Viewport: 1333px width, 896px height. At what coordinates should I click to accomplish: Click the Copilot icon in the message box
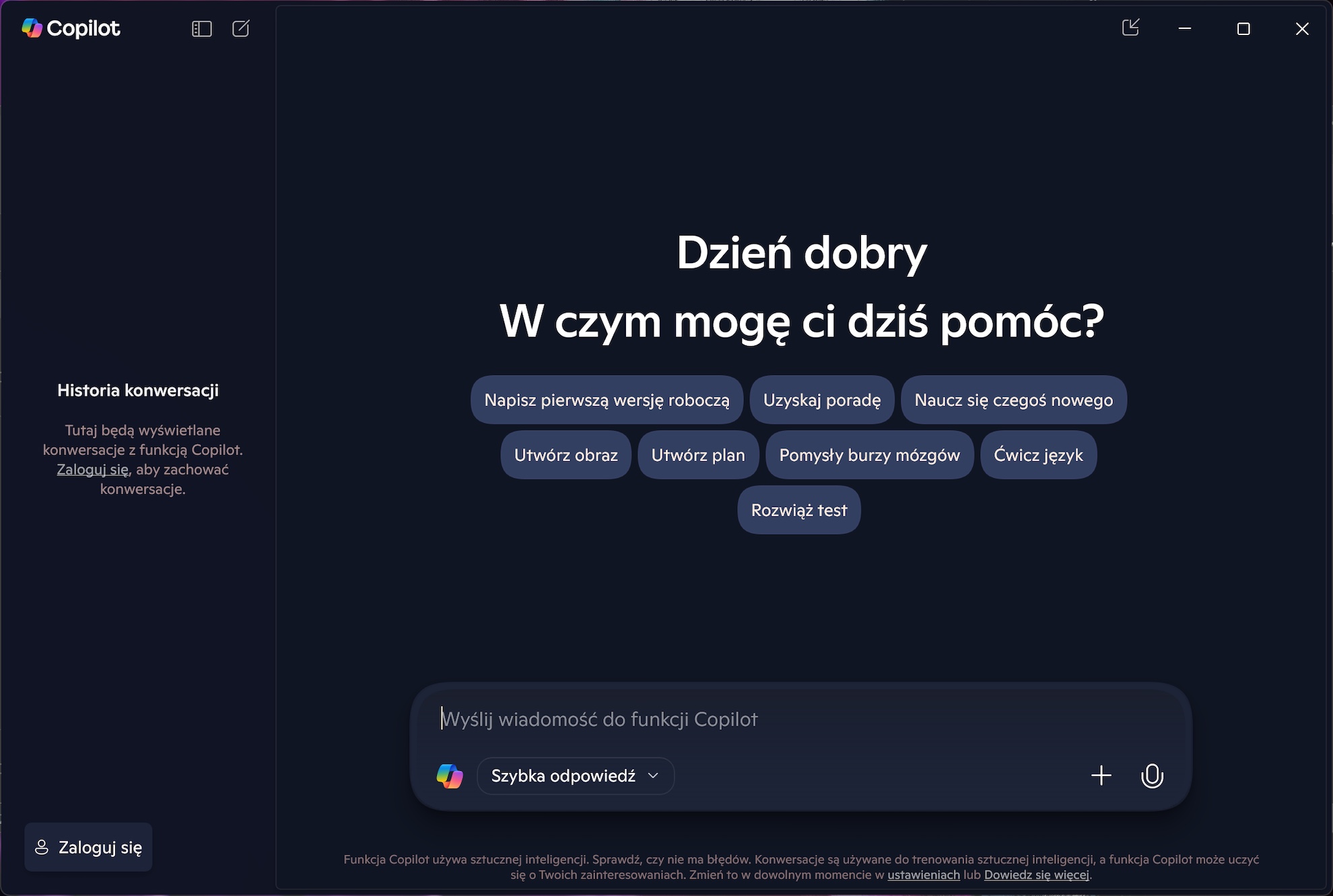click(450, 776)
